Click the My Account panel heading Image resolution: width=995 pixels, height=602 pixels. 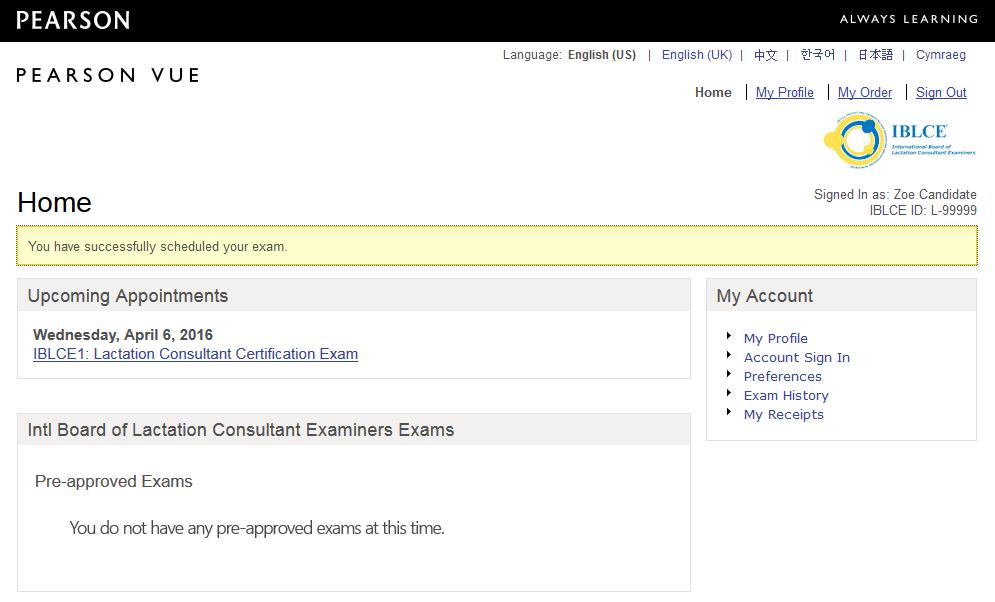[765, 296]
